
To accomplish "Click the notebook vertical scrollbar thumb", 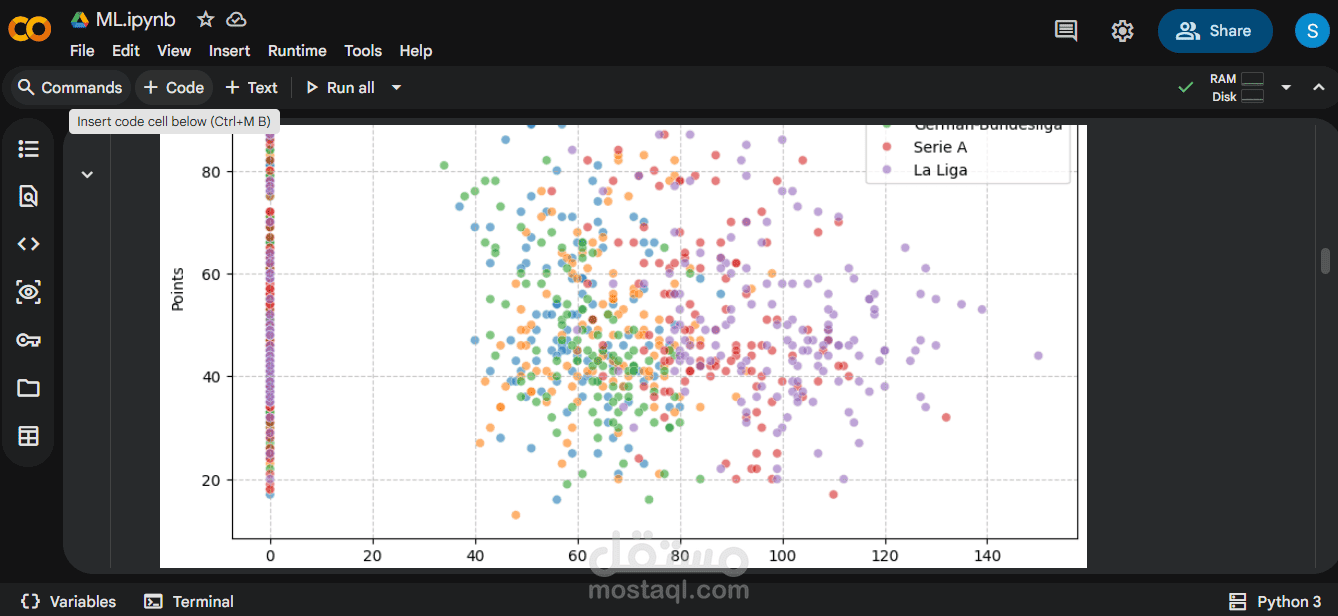I will (1326, 261).
